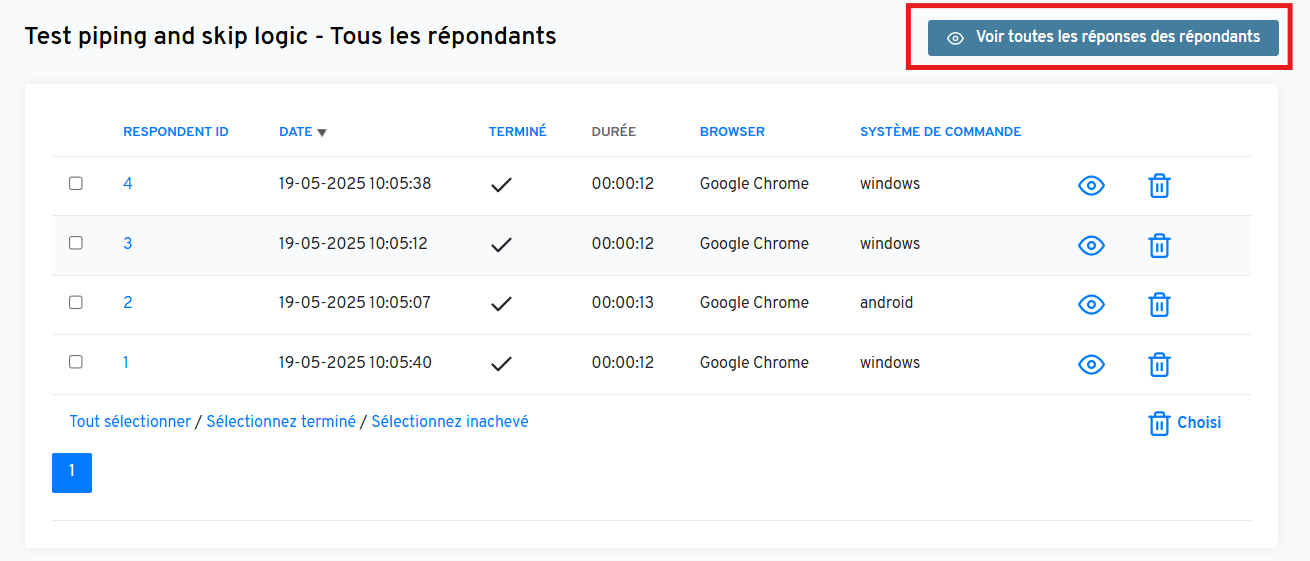Go to page 1 in pagination

click(x=72, y=472)
